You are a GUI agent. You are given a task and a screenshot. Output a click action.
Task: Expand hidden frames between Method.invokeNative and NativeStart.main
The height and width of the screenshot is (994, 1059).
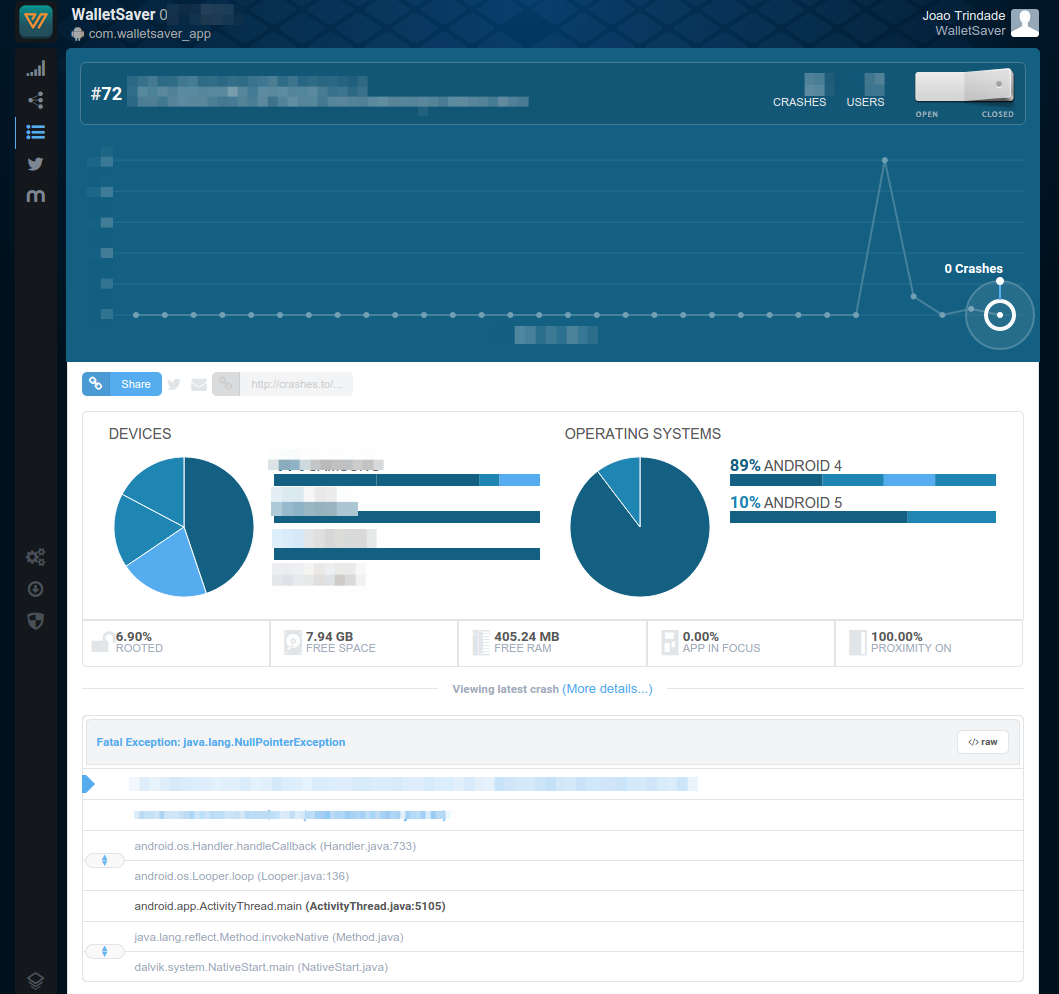click(105, 951)
